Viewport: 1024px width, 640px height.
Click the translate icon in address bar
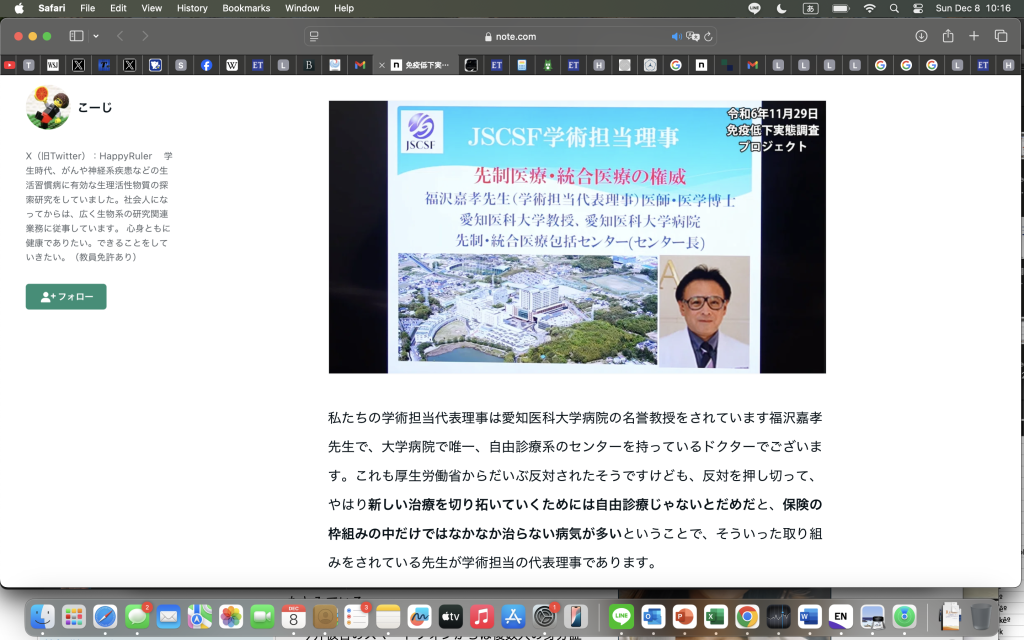[x=692, y=36]
